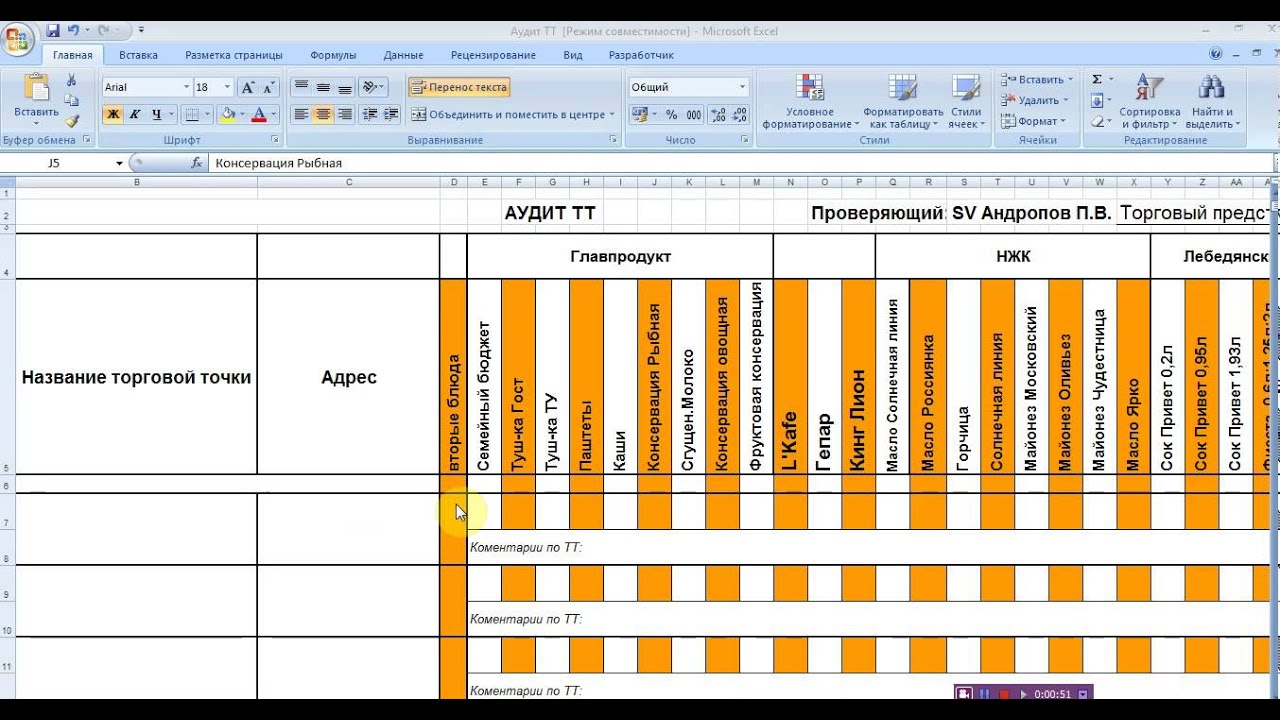Screen dimensions: 1280x720
Task: Switch to Рецензирование tab
Action: point(493,55)
